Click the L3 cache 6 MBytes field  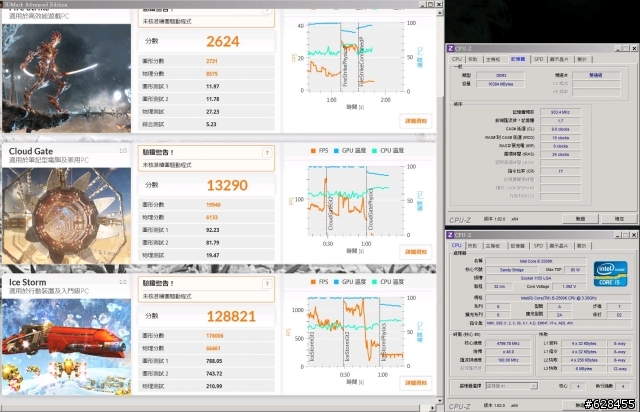[x=584, y=369]
